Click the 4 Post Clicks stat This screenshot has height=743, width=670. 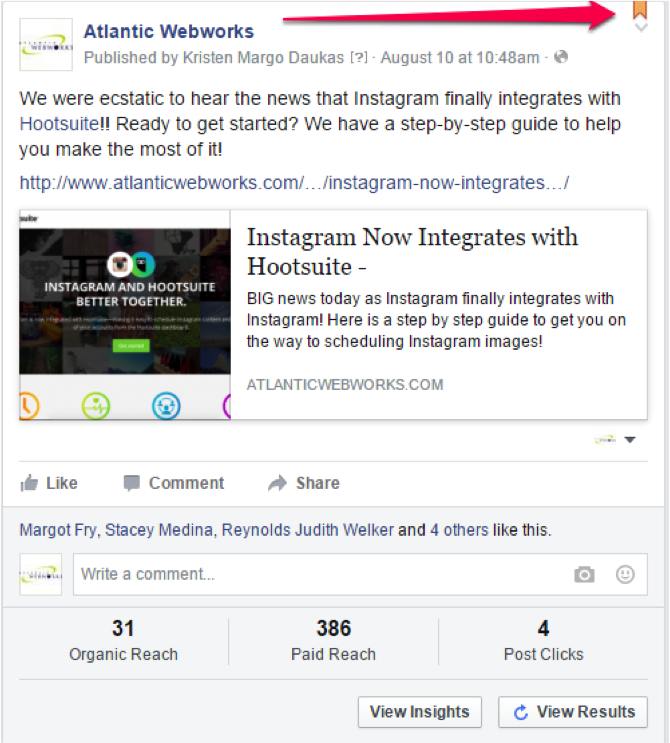(x=543, y=641)
